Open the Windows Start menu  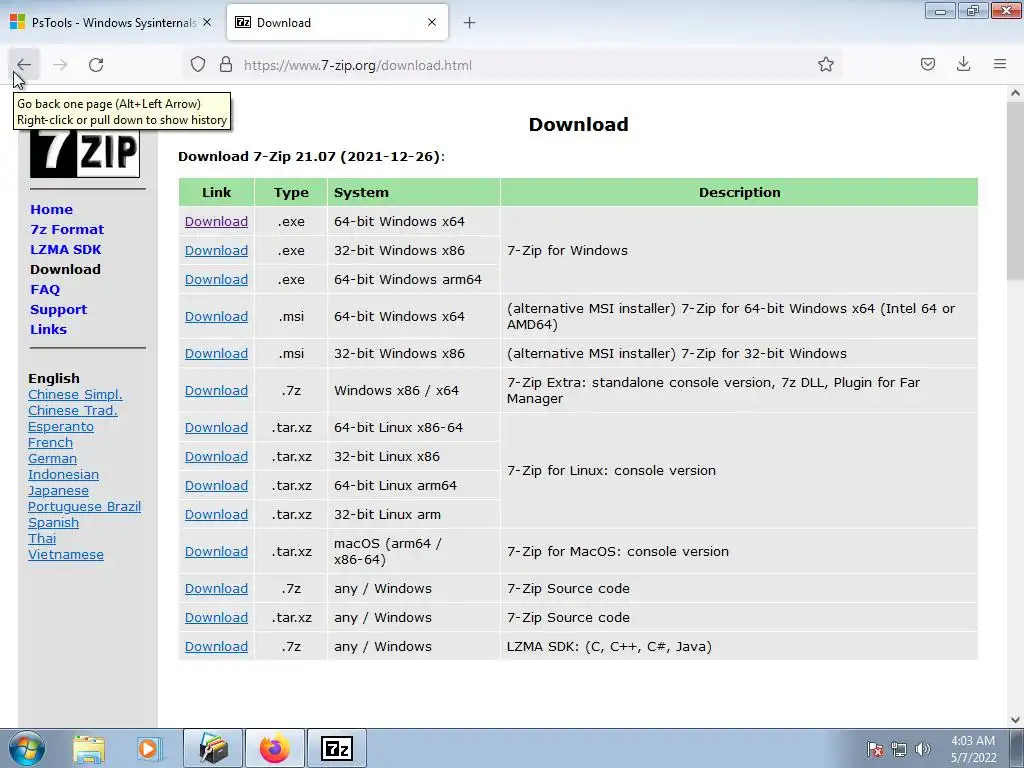point(26,748)
